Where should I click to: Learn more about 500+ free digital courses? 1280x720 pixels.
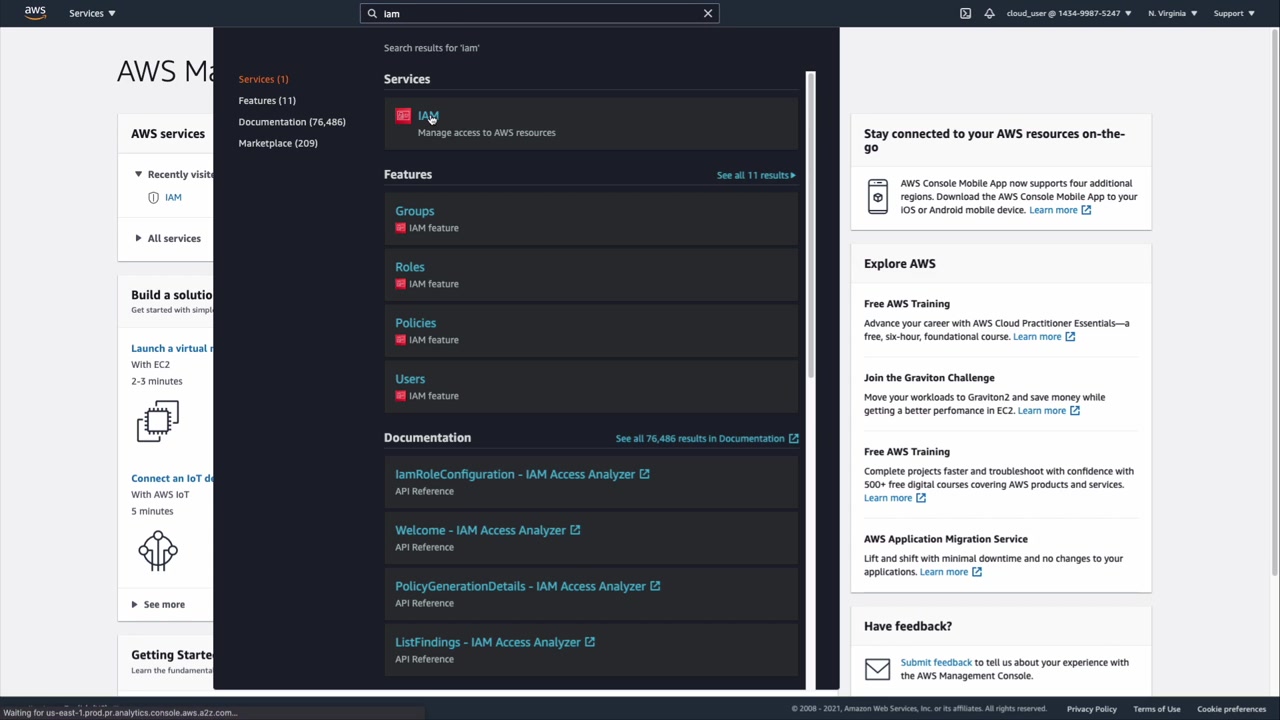click(895, 498)
